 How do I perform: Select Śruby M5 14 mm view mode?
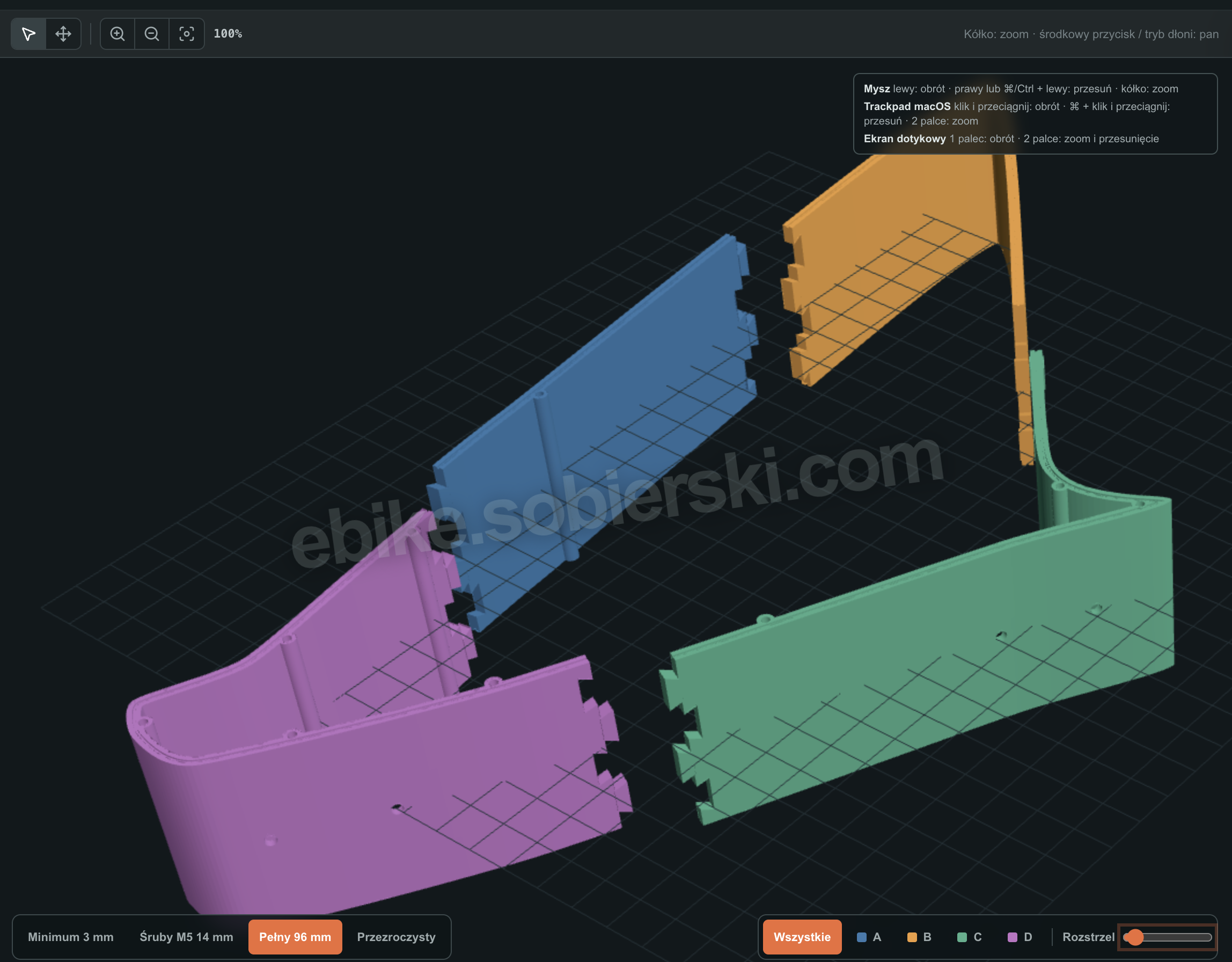tap(186, 937)
